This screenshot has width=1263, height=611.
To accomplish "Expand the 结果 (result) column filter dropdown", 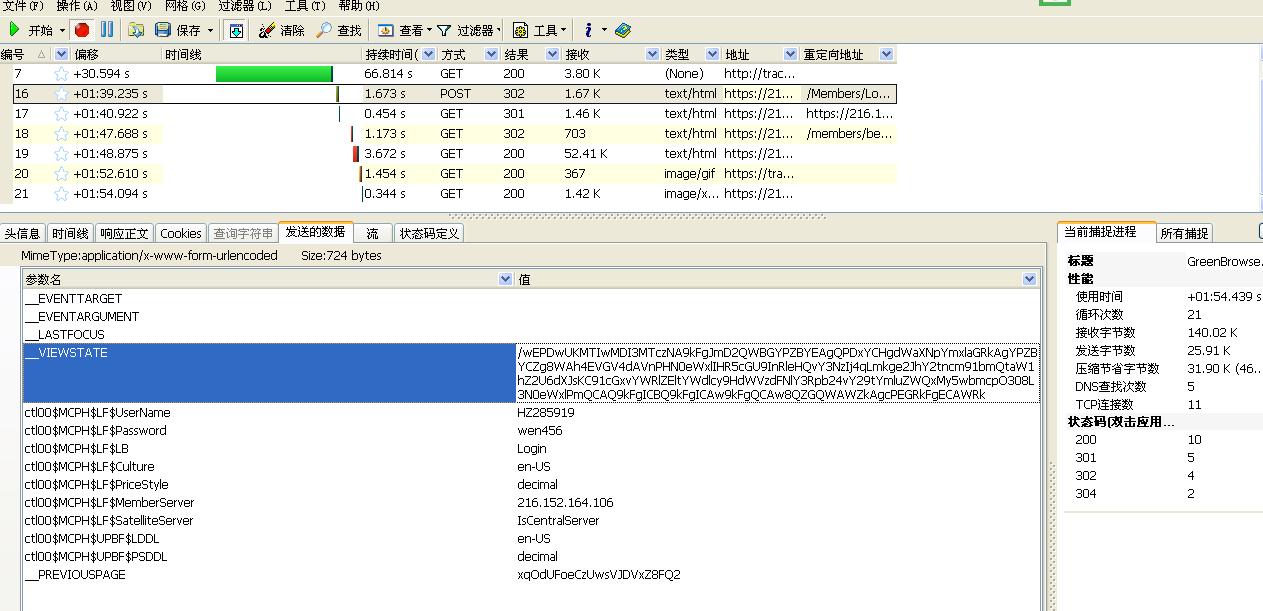I will click(550, 54).
